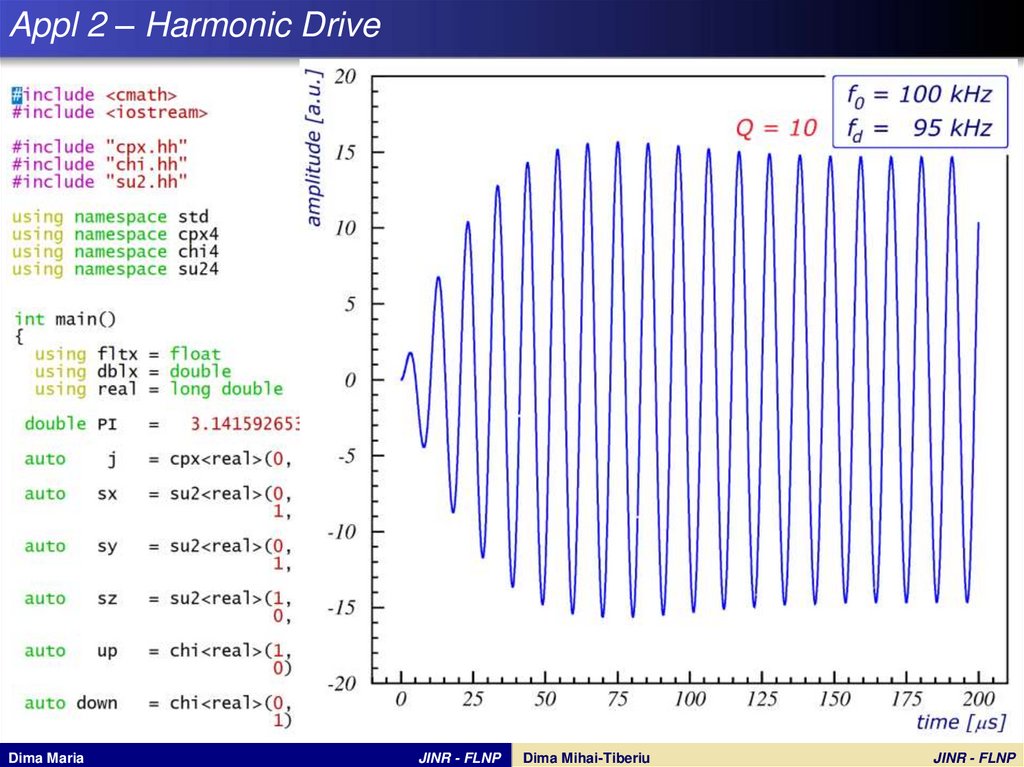The width and height of the screenshot is (1024, 767).
Task: Click the "using namespace std" line
Action: click(x=110, y=217)
